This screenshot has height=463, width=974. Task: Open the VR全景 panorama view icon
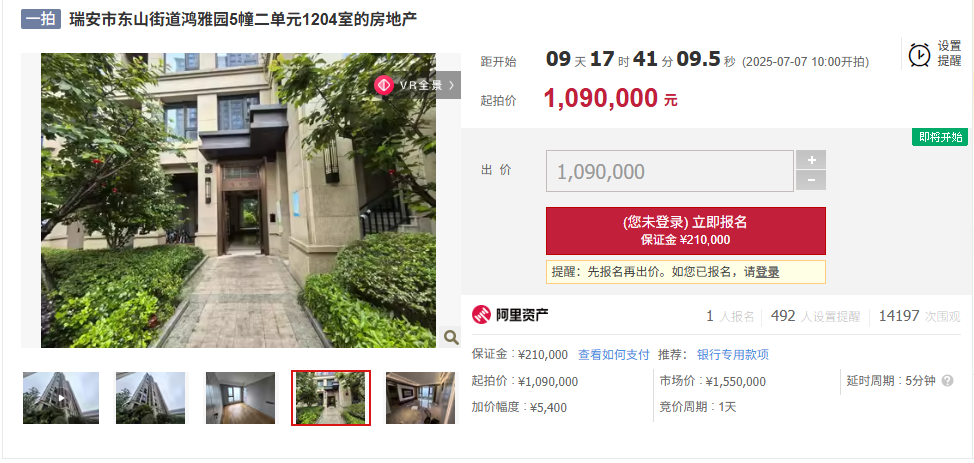[384, 85]
